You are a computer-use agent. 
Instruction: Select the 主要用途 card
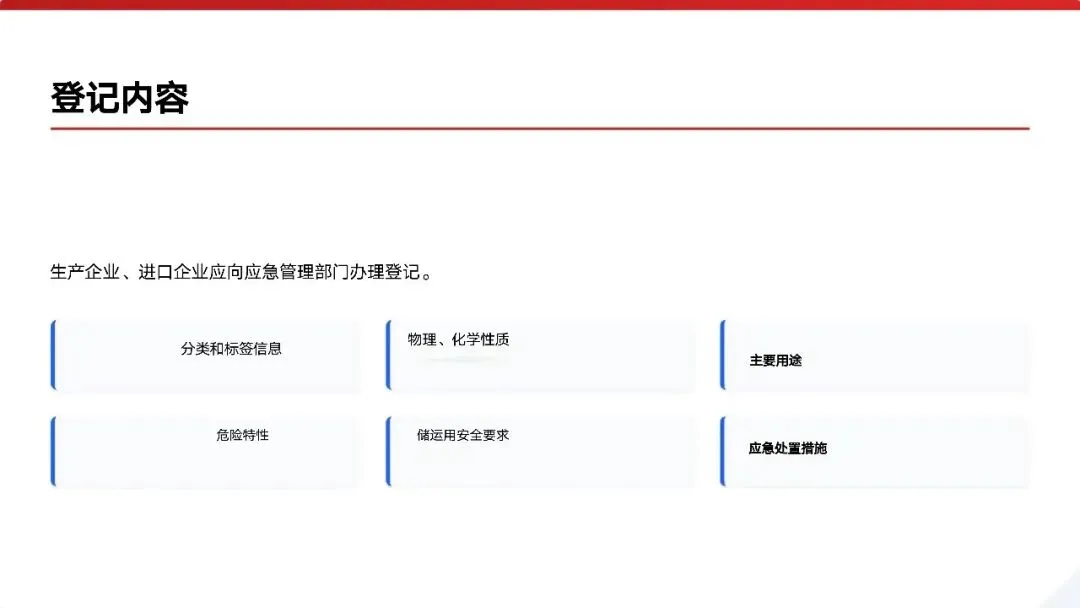coord(875,356)
